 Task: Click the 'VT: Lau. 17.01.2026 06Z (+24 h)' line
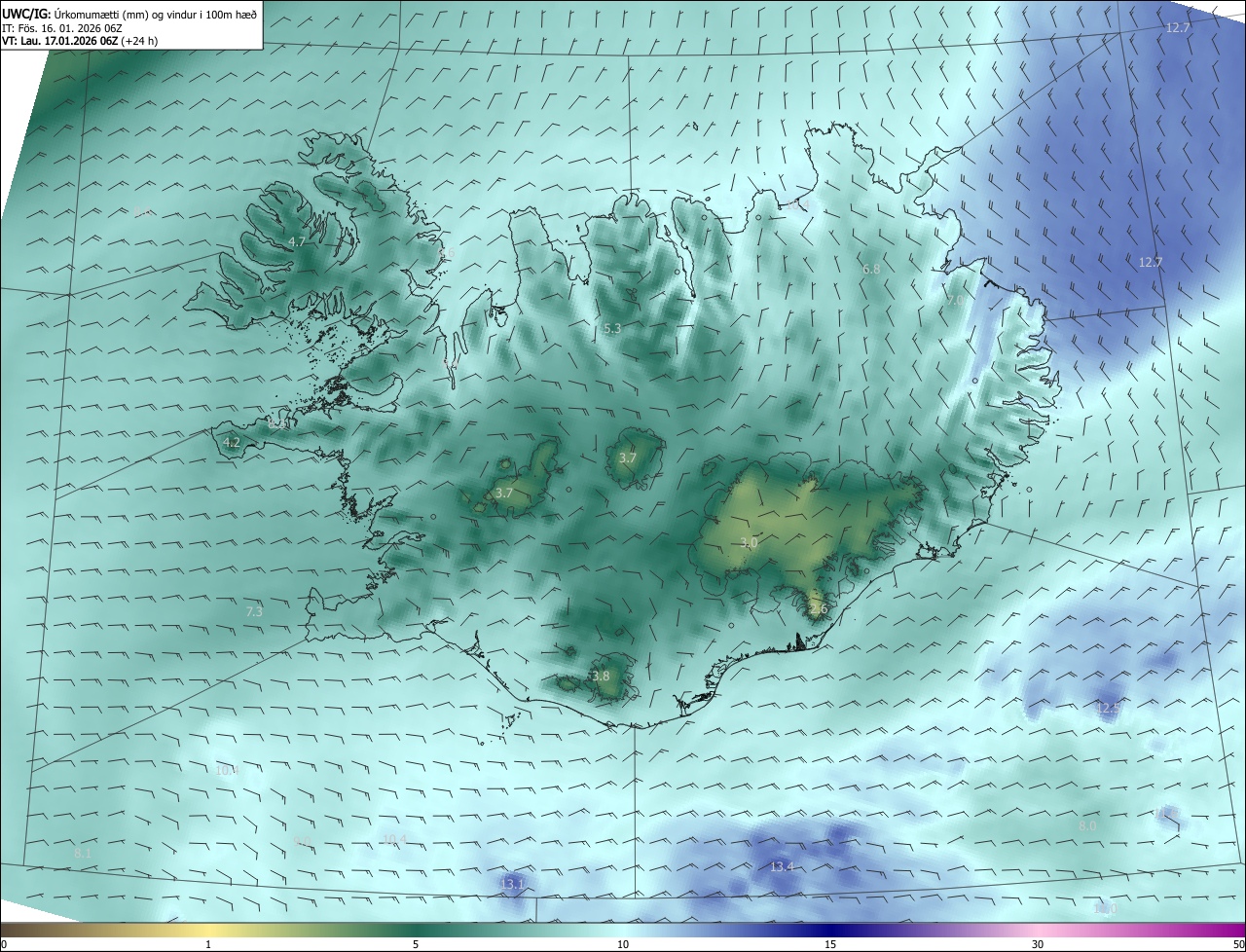(80, 41)
